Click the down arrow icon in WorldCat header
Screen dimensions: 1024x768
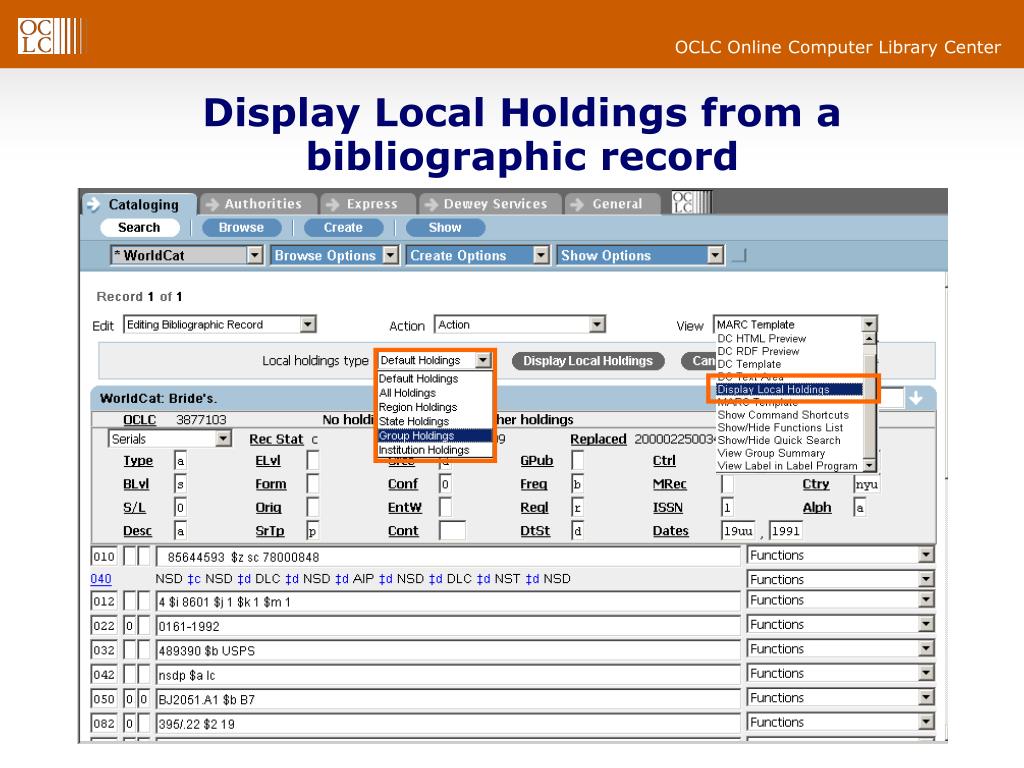(916, 398)
